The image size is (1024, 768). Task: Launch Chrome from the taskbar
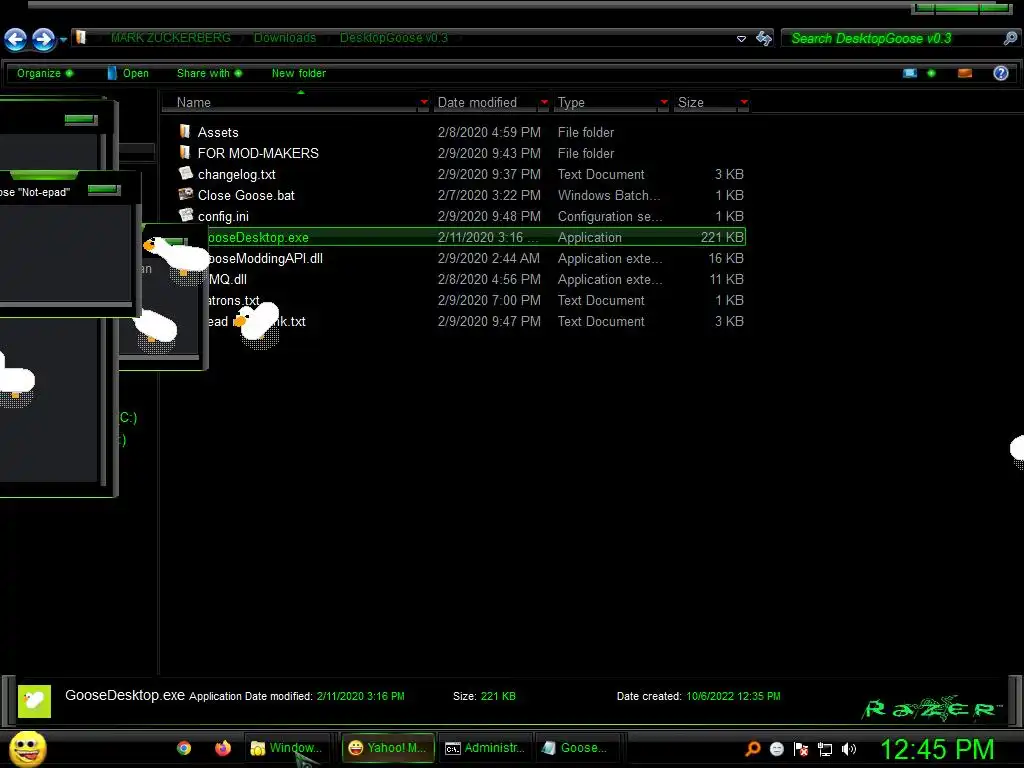click(x=184, y=748)
